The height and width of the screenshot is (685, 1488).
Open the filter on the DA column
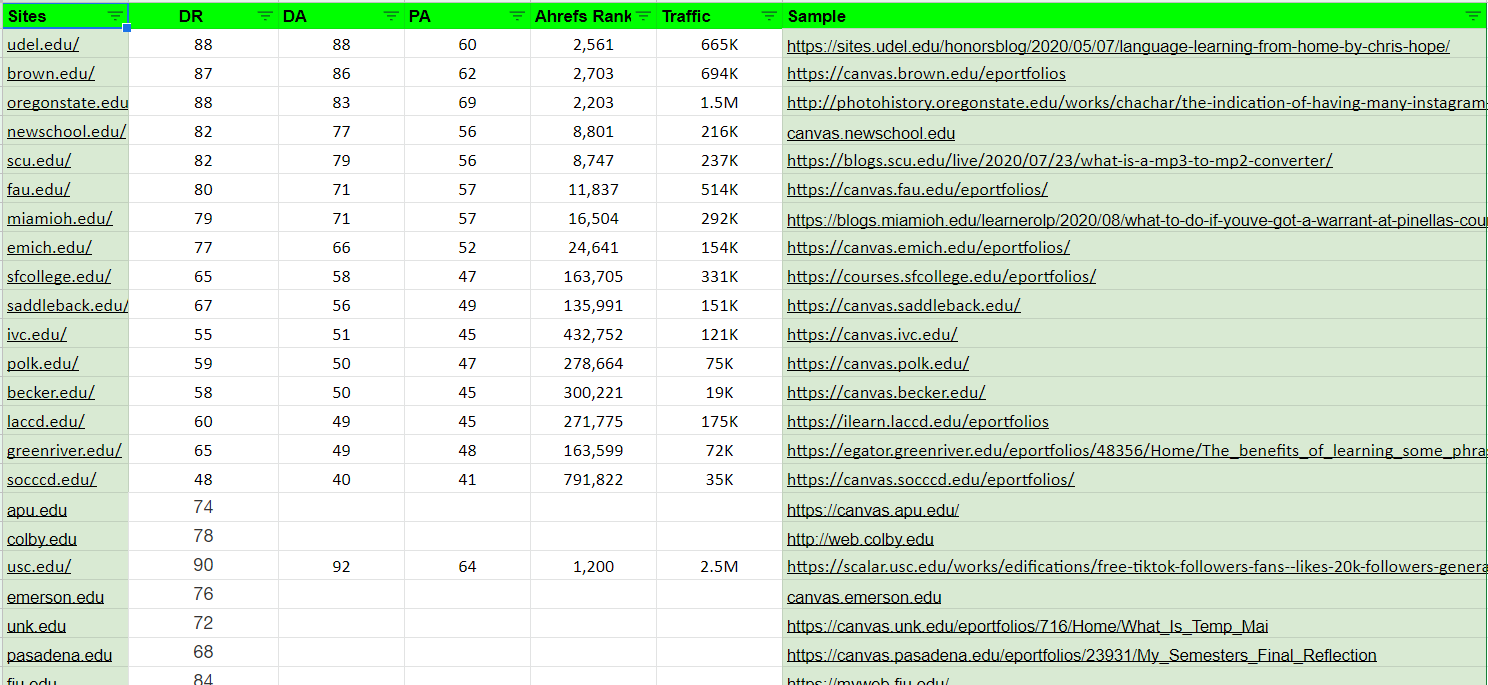coord(391,16)
